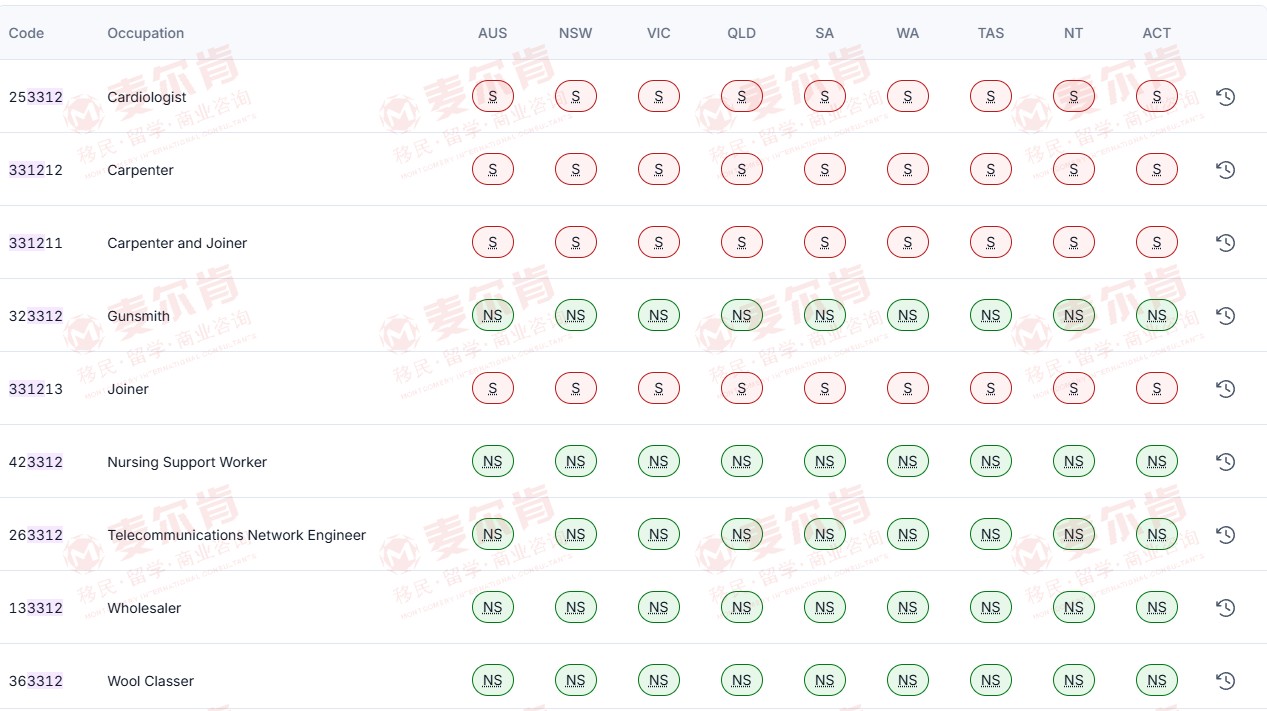Viewport: 1267px width, 711px height.
Task: Click Nursing Support Worker's QLD badge
Action: (741, 462)
